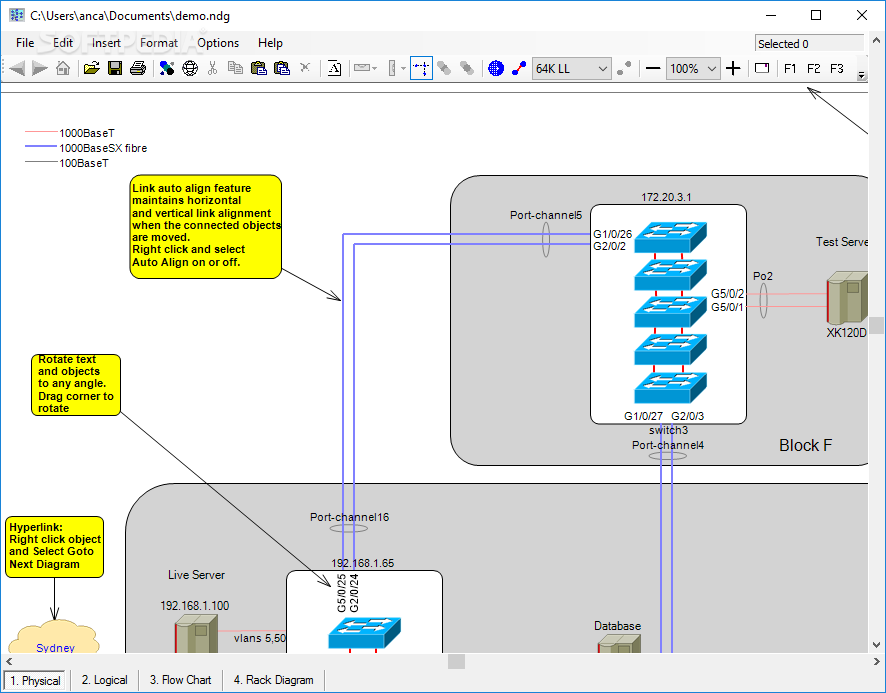886x693 pixels.
Task: Cut the selected diagram object
Action: 214,68
